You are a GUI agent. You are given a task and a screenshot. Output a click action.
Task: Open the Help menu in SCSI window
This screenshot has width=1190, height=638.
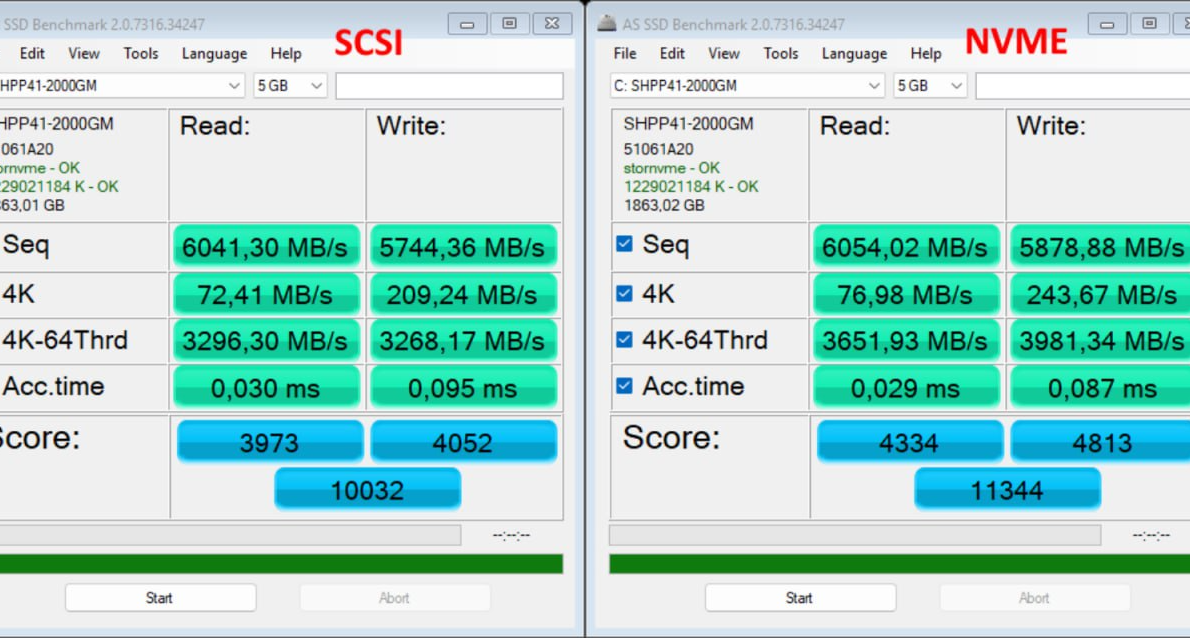pos(286,53)
